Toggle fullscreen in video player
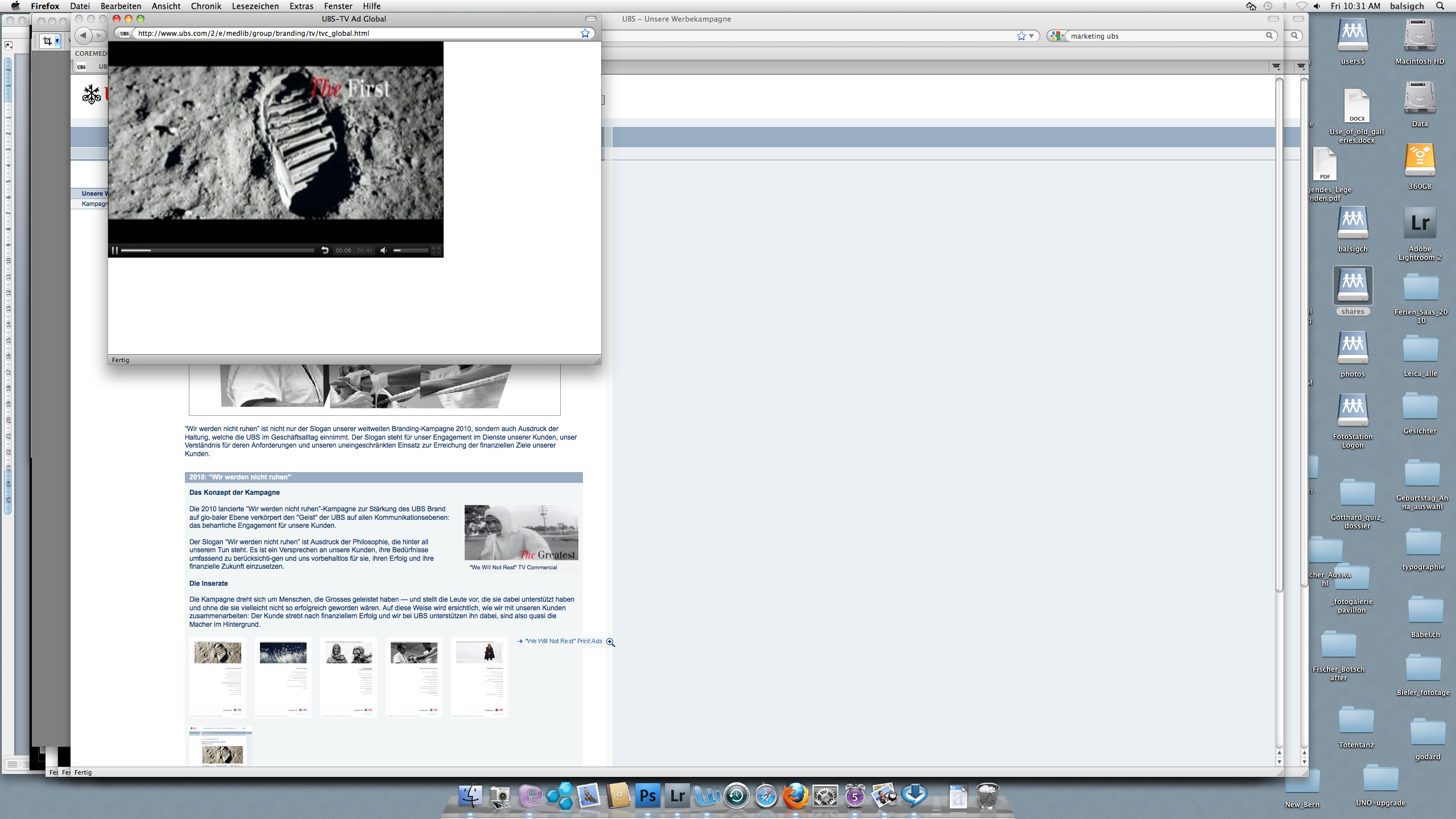This screenshot has height=819, width=1456. (x=436, y=250)
